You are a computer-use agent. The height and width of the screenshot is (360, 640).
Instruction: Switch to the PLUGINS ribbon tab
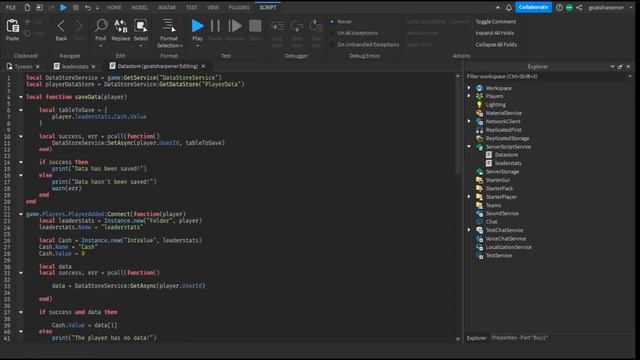tap(239, 7)
